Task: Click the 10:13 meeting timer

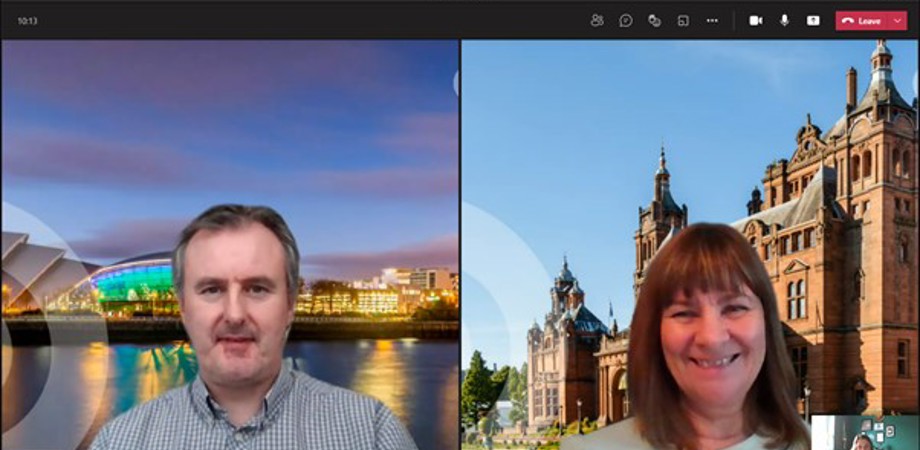Action: 27,21
